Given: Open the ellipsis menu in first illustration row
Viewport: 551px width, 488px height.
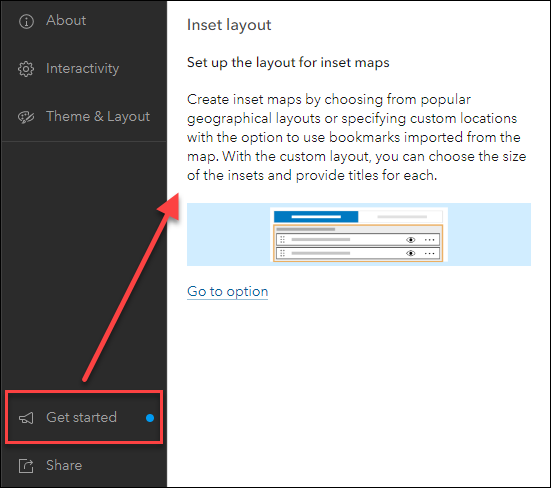Looking at the screenshot, I should (x=429, y=240).
